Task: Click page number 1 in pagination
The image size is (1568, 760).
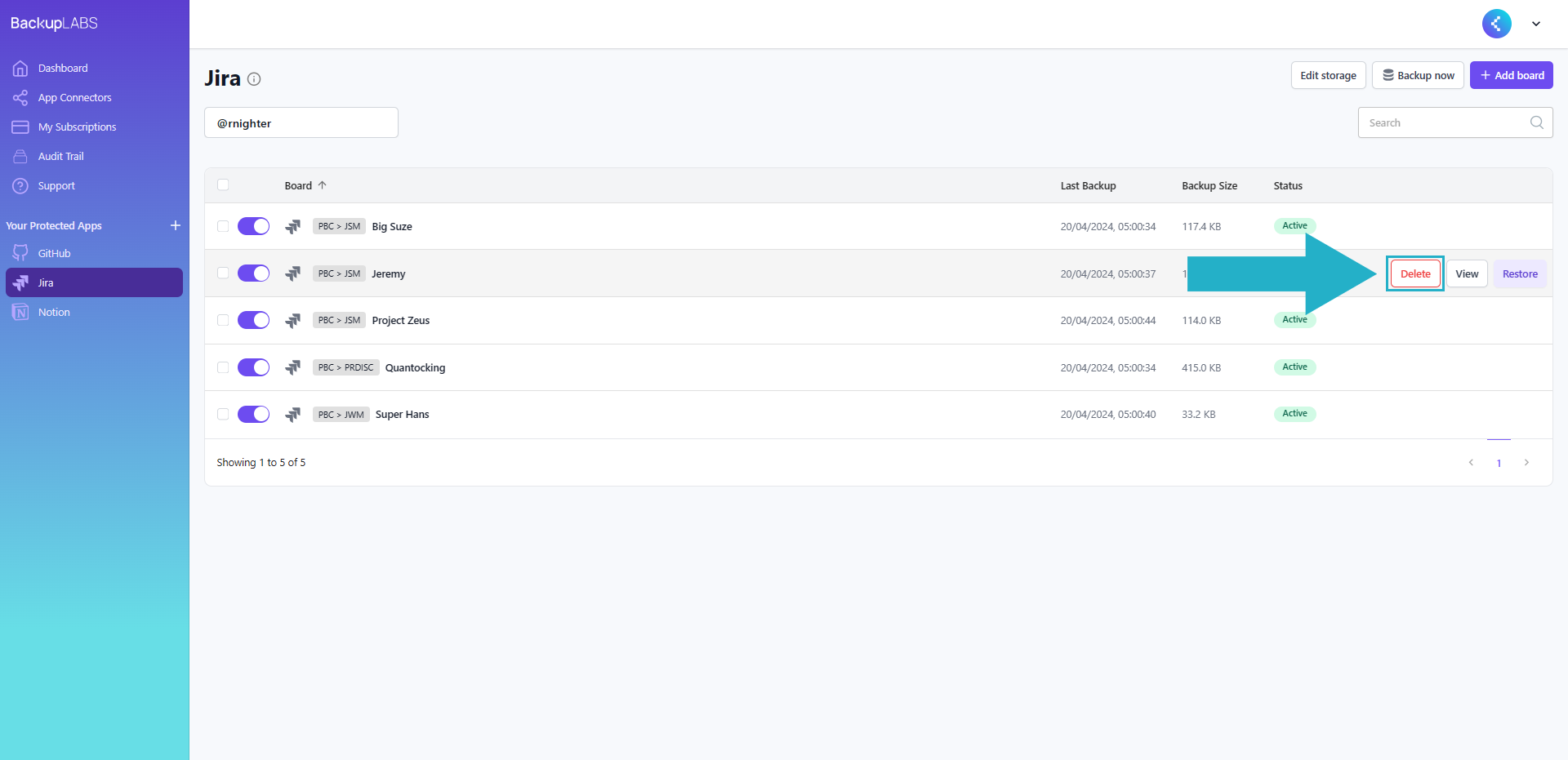Action: point(1499,463)
